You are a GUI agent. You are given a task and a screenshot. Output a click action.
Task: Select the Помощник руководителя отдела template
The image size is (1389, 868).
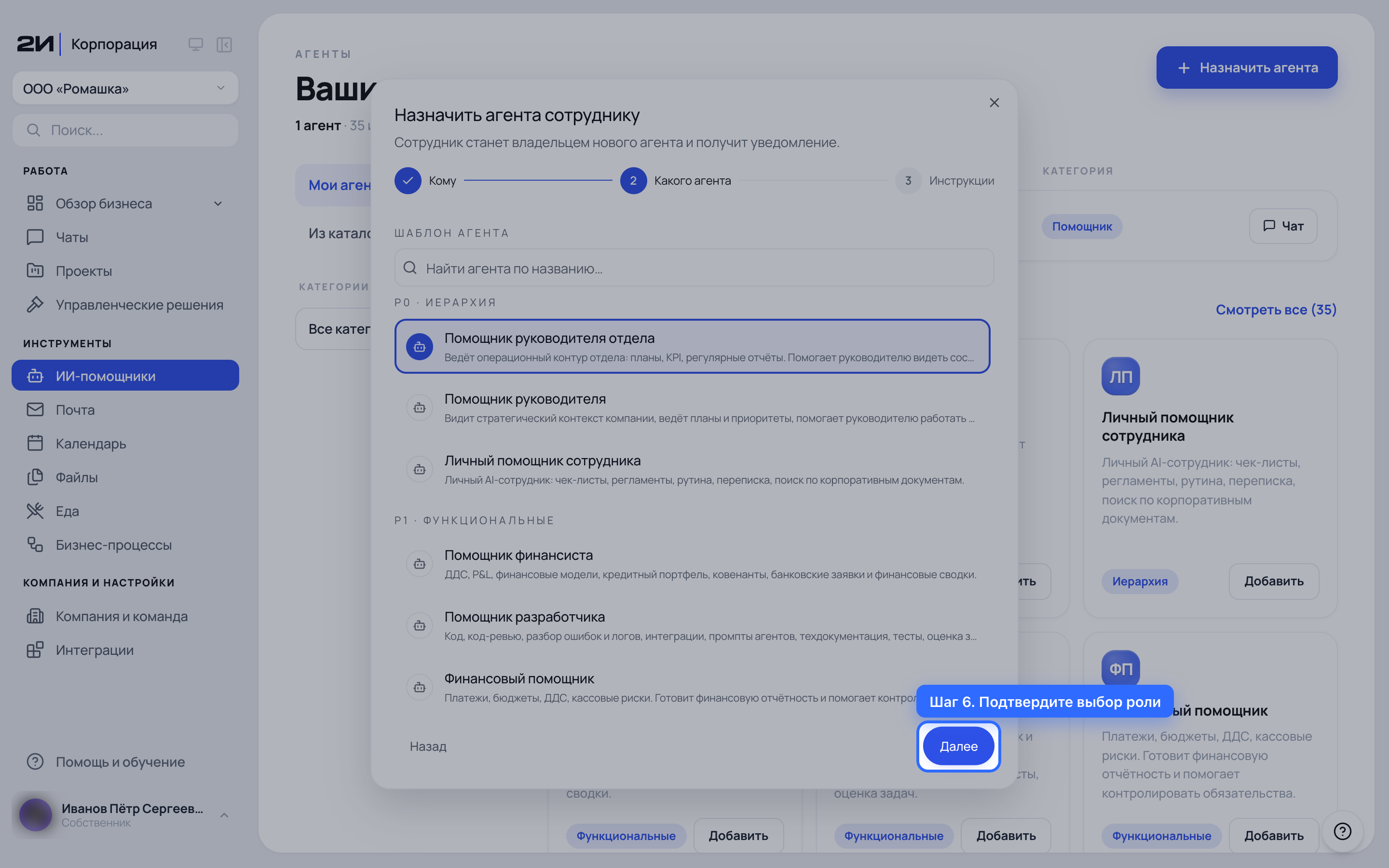pos(692,346)
